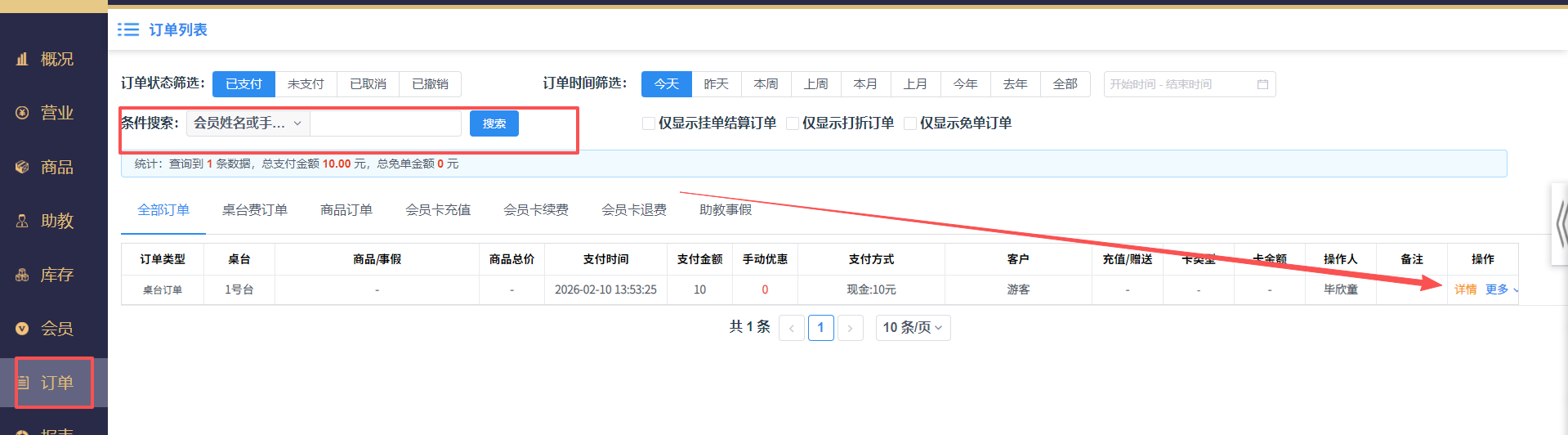Select 已支付 order status filter
Viewport: 1568px width, 435px height.
point(243,84)
